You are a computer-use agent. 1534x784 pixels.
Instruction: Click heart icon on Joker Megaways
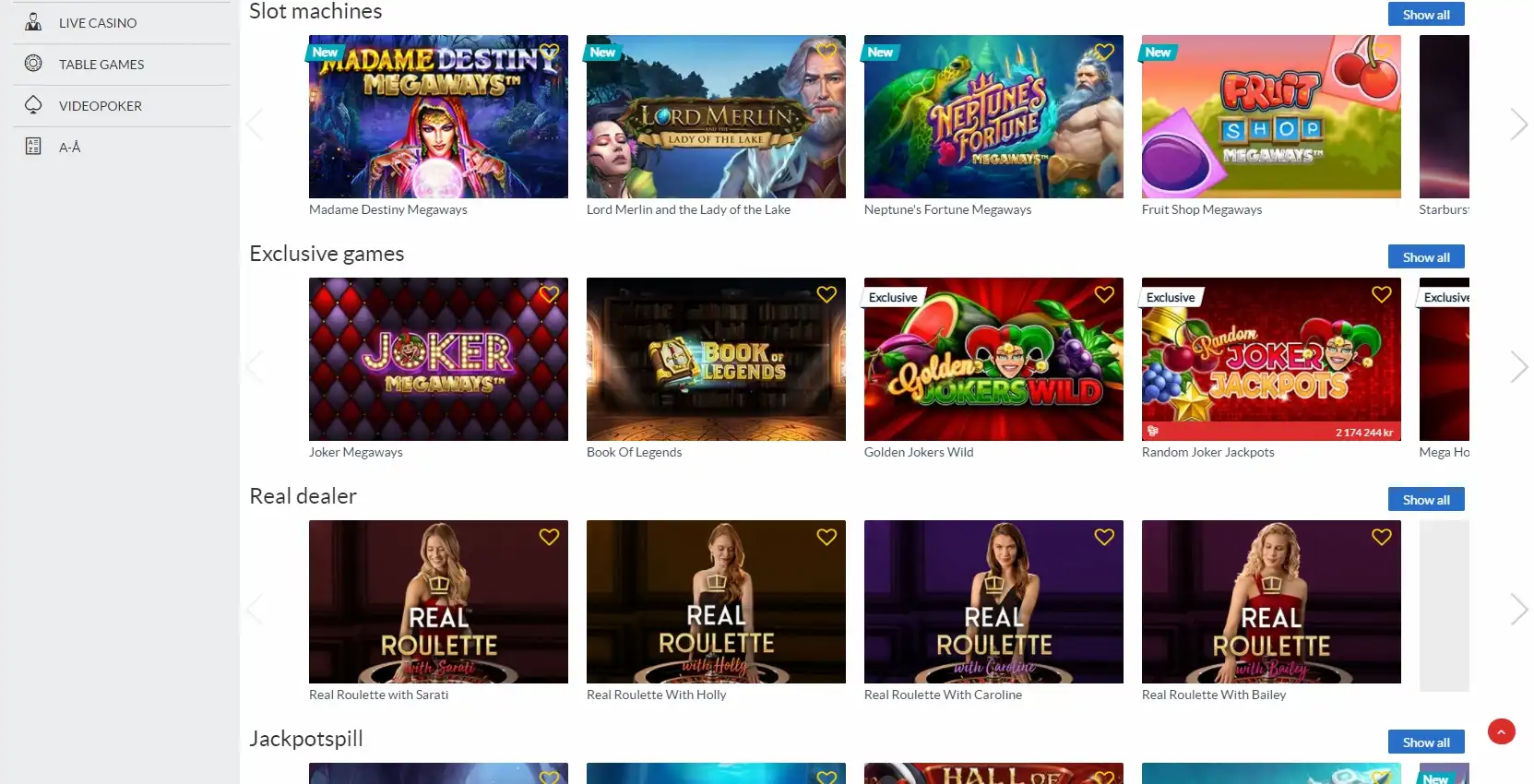[549, 294]
